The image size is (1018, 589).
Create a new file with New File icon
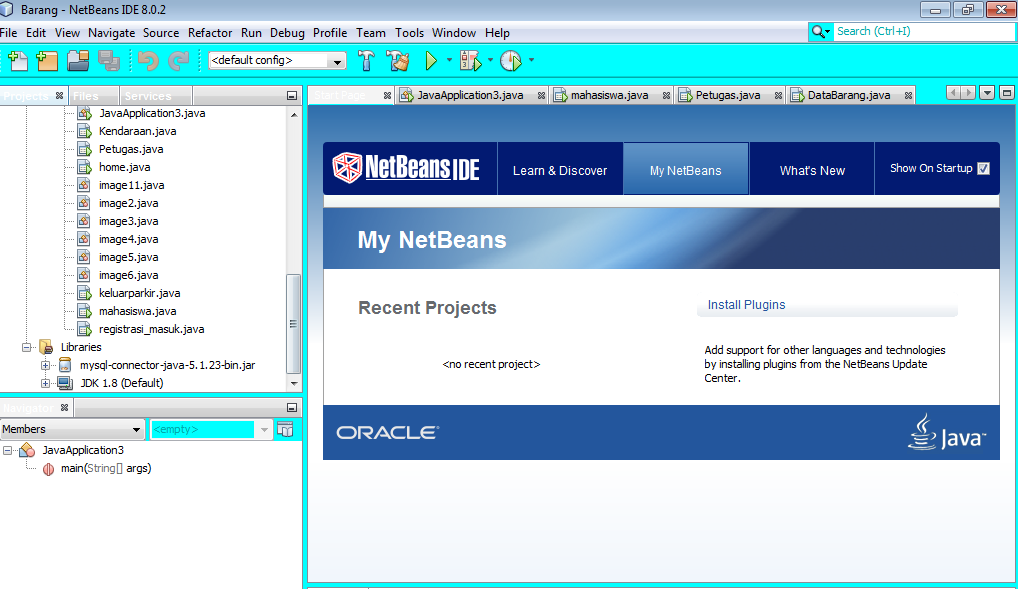pos(18,61)
